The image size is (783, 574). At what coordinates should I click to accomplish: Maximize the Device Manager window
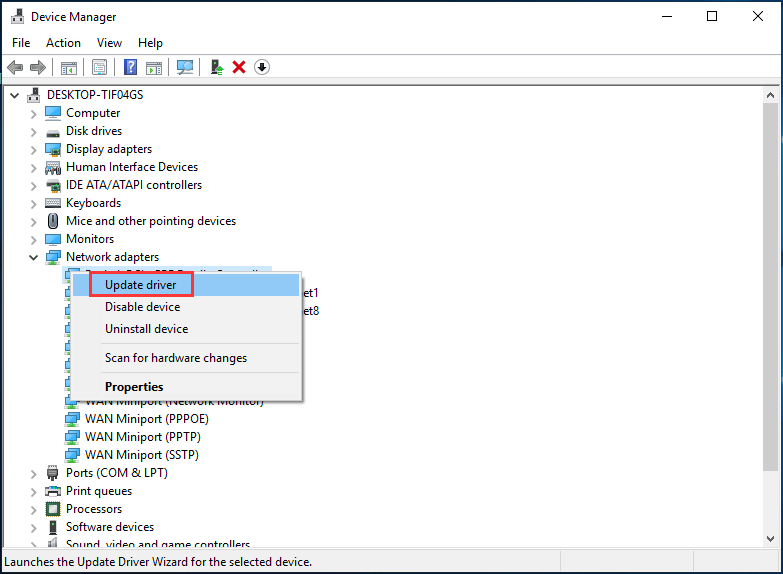click(712, 16)
